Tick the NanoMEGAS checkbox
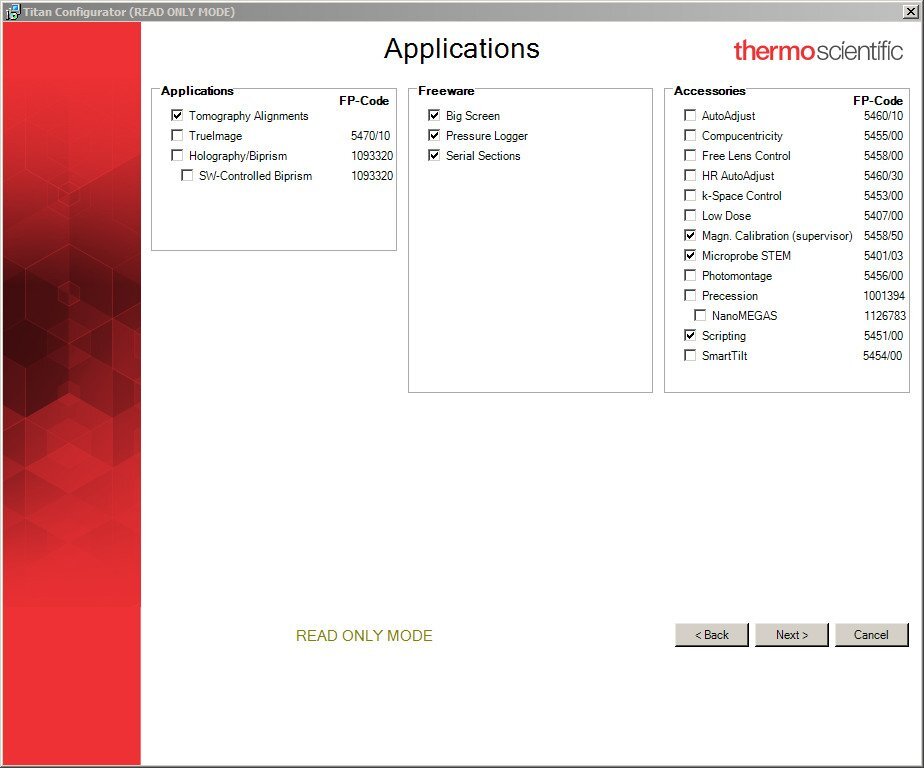924x768 pixels. click(x=700, y=316)
